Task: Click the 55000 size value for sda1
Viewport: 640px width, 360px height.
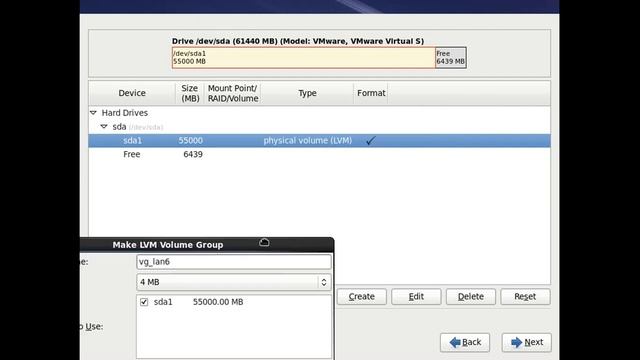Action: [191, 140]
